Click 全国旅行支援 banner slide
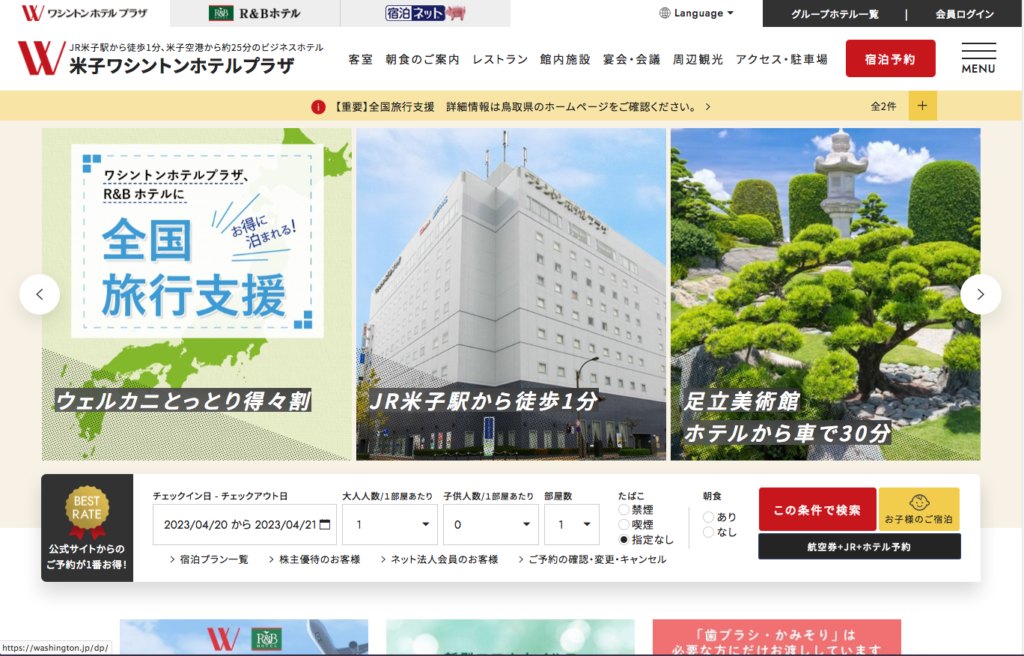The height and width of the screenshot is (656, 1024). pyautogui.click(x=197, y=294)
